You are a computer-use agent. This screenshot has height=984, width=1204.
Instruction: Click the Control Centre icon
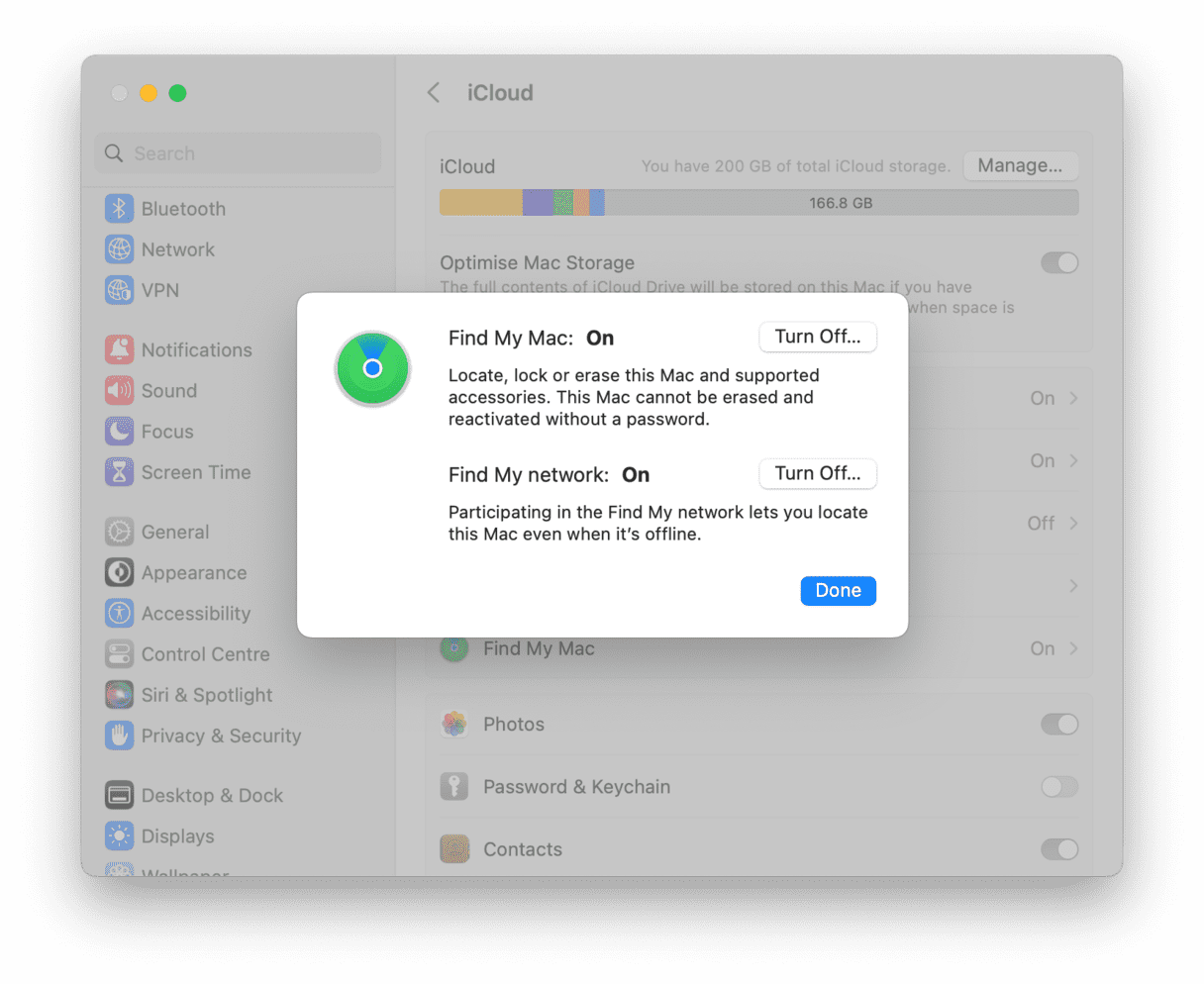[119, 654]
